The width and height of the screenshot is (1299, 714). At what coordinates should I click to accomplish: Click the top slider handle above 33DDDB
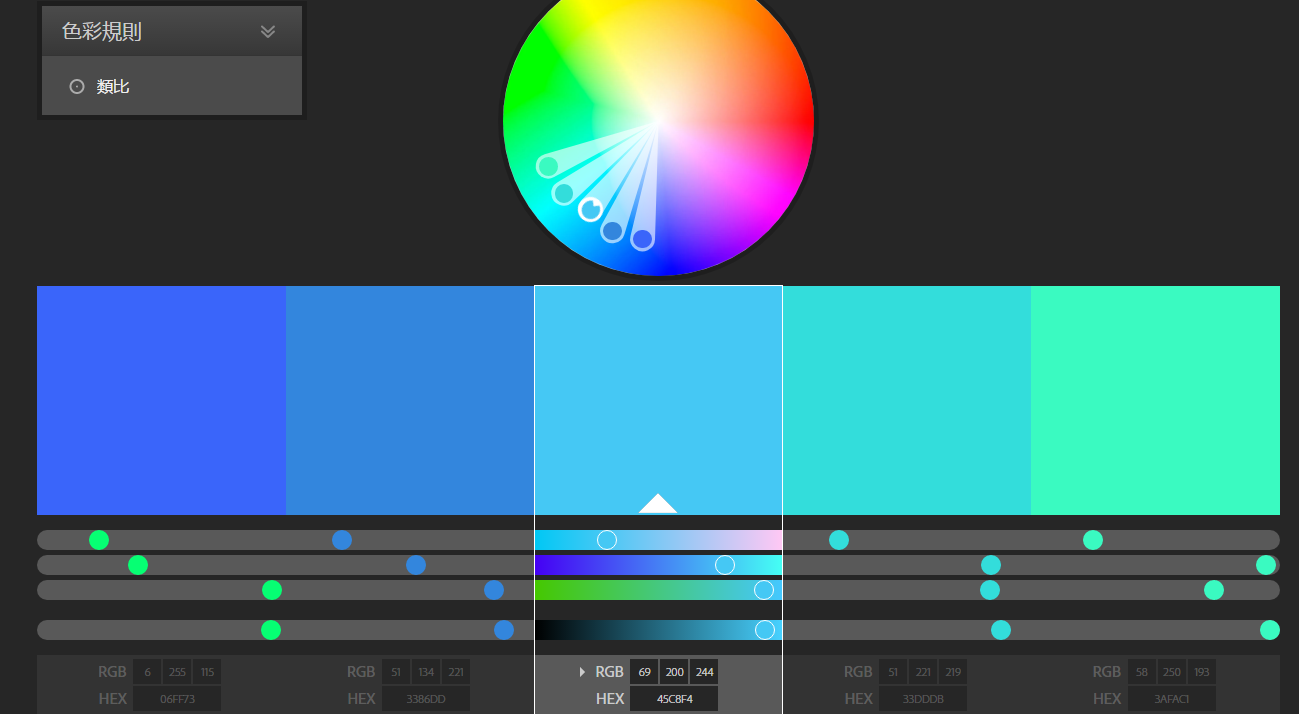pos(839,540)
